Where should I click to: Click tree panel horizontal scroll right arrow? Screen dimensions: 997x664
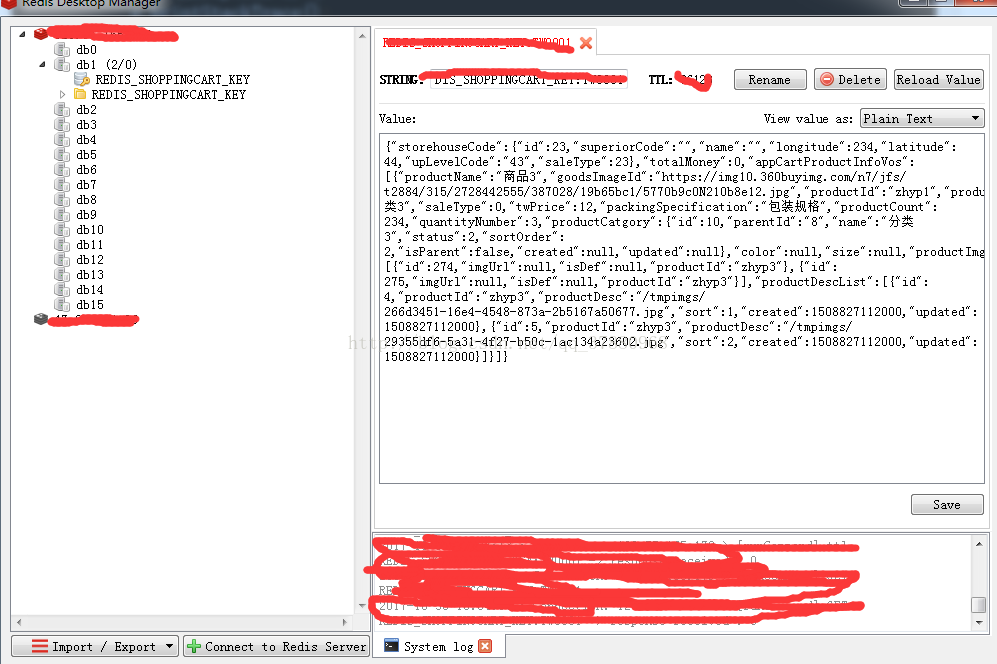[345, 622]
